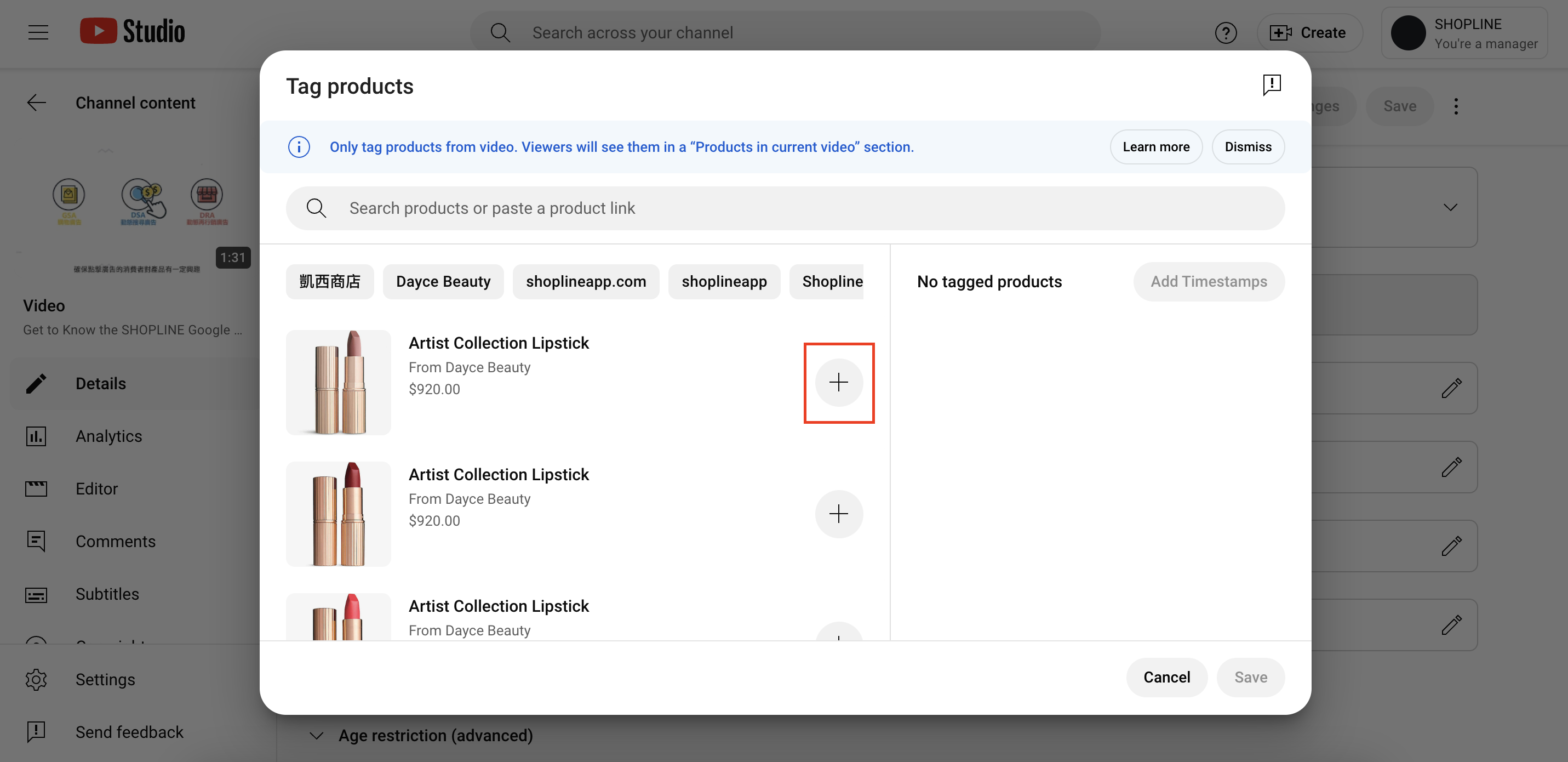
Task: Click Learn more in the banner
Action: [x=1155, y=147]
